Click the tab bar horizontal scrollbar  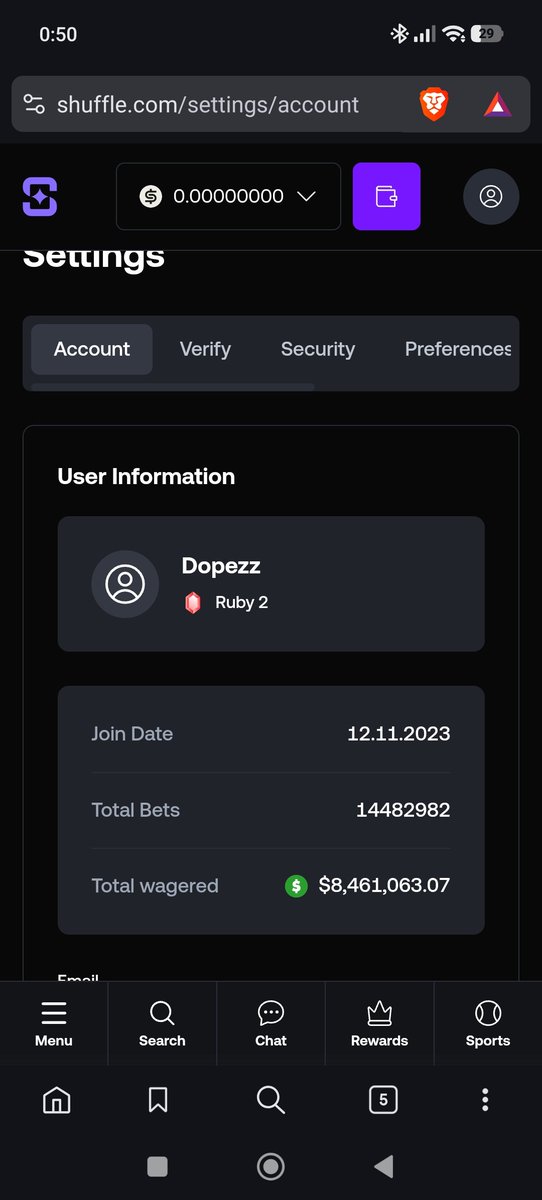[x=173, y=386]
